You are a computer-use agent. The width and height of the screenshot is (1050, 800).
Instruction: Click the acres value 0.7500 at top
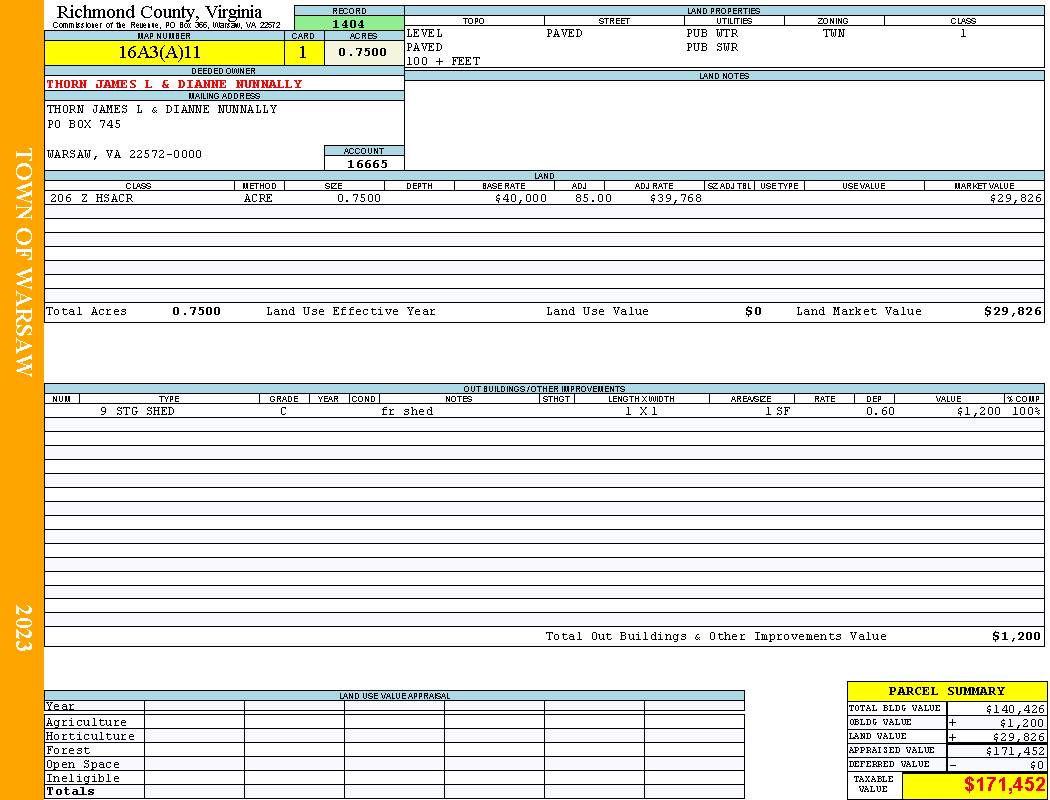362,52
